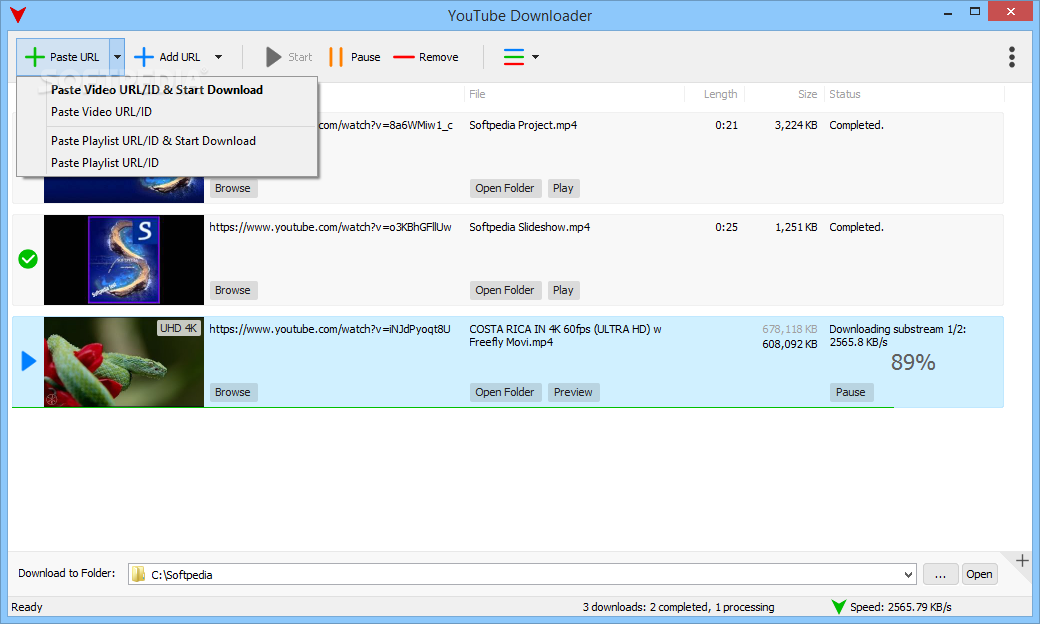Click Browse for Softpedia Project.mp4
The width and height of the screenshot is (1040, 624).
tap(233, 188)
